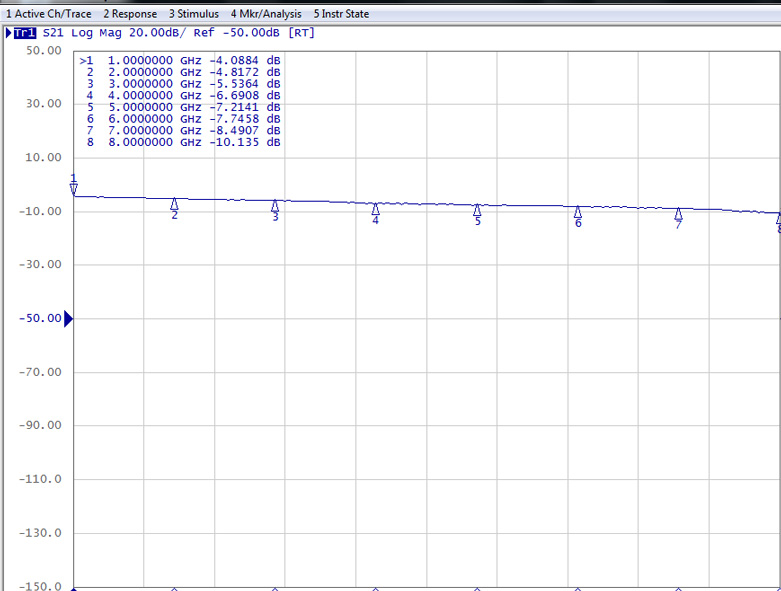The height and width of the screenshot is (591, 781).
Task: Open the Response menu
Action: 130,14
